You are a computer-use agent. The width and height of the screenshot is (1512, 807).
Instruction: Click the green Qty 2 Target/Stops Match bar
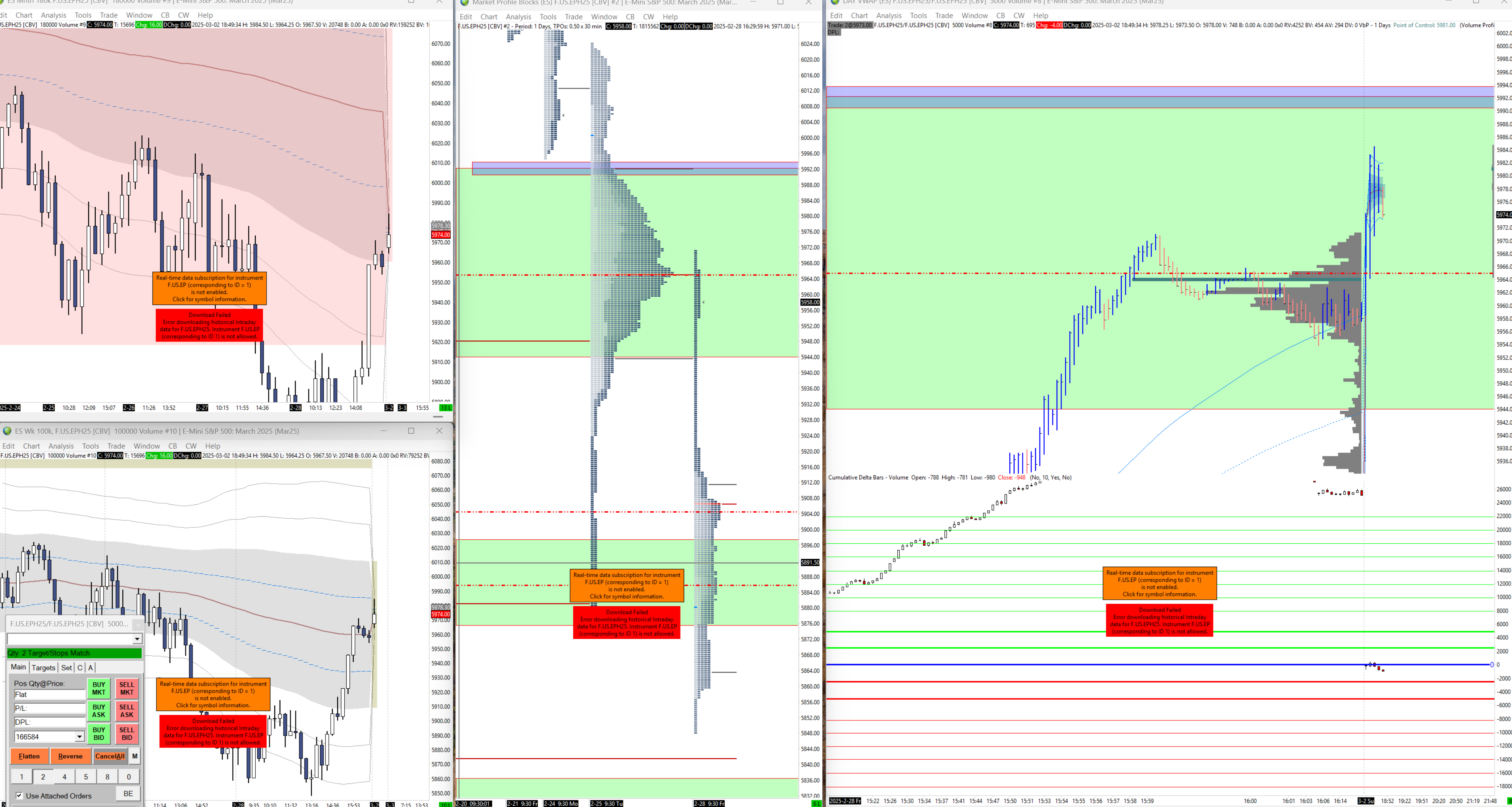(x=74, y=653)
